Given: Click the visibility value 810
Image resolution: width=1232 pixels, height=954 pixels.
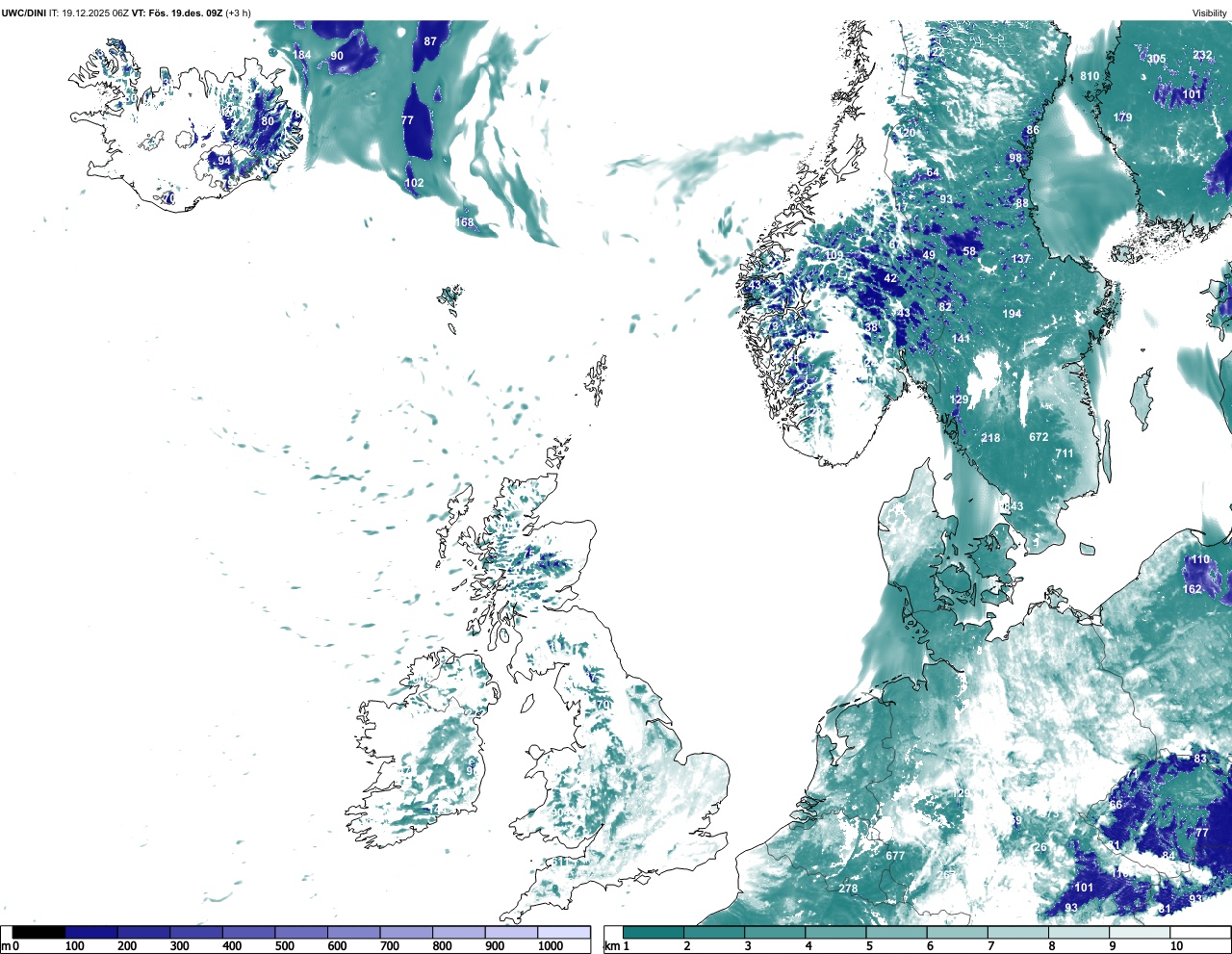Looking at the screenshot, I should pos(1090,76).
